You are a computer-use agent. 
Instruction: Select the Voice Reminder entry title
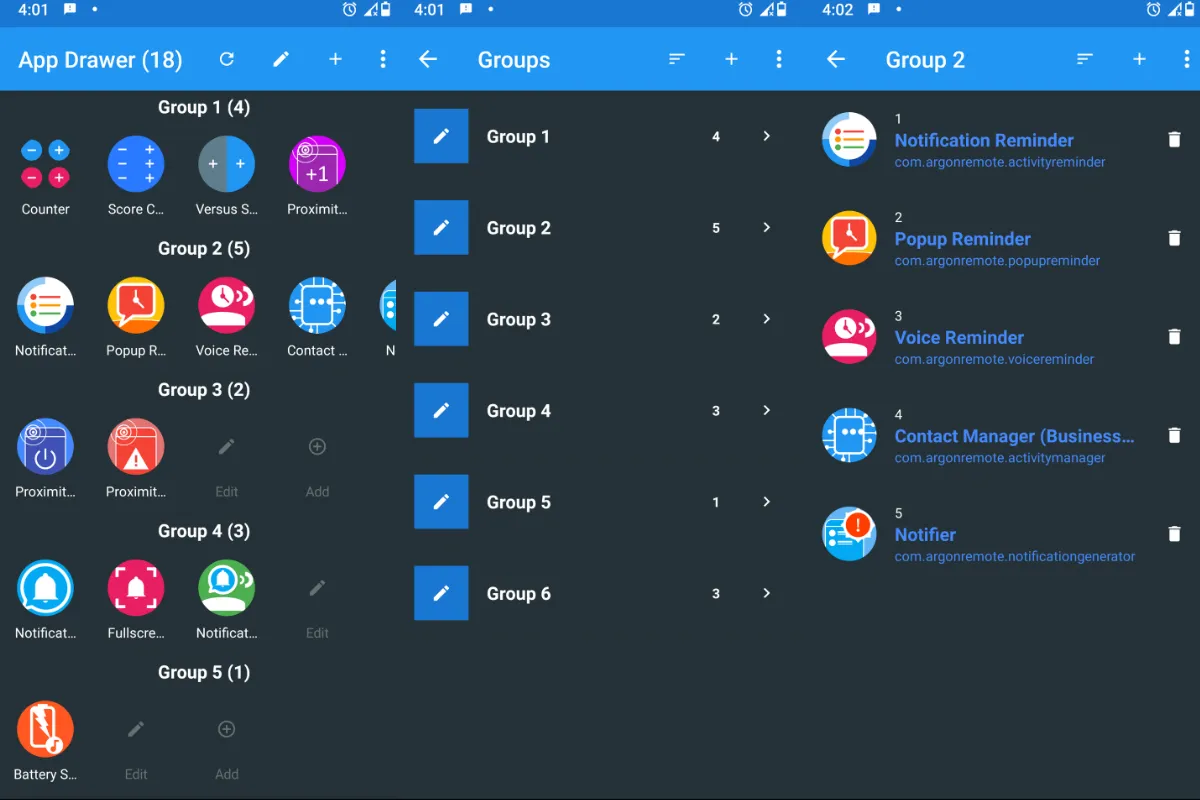coord(959,338)
